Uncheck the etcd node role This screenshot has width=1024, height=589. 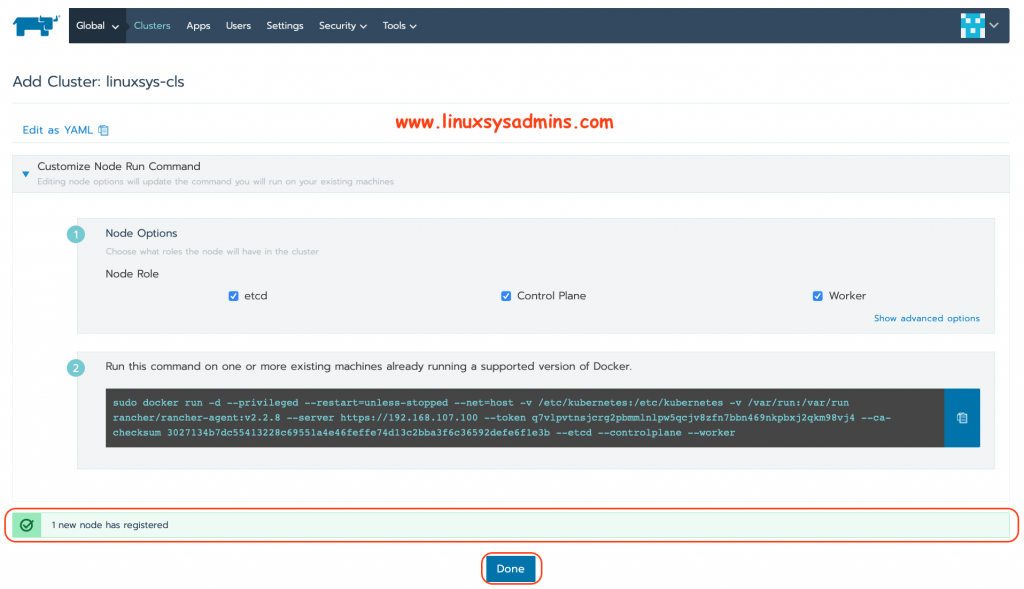pos(233,296)
